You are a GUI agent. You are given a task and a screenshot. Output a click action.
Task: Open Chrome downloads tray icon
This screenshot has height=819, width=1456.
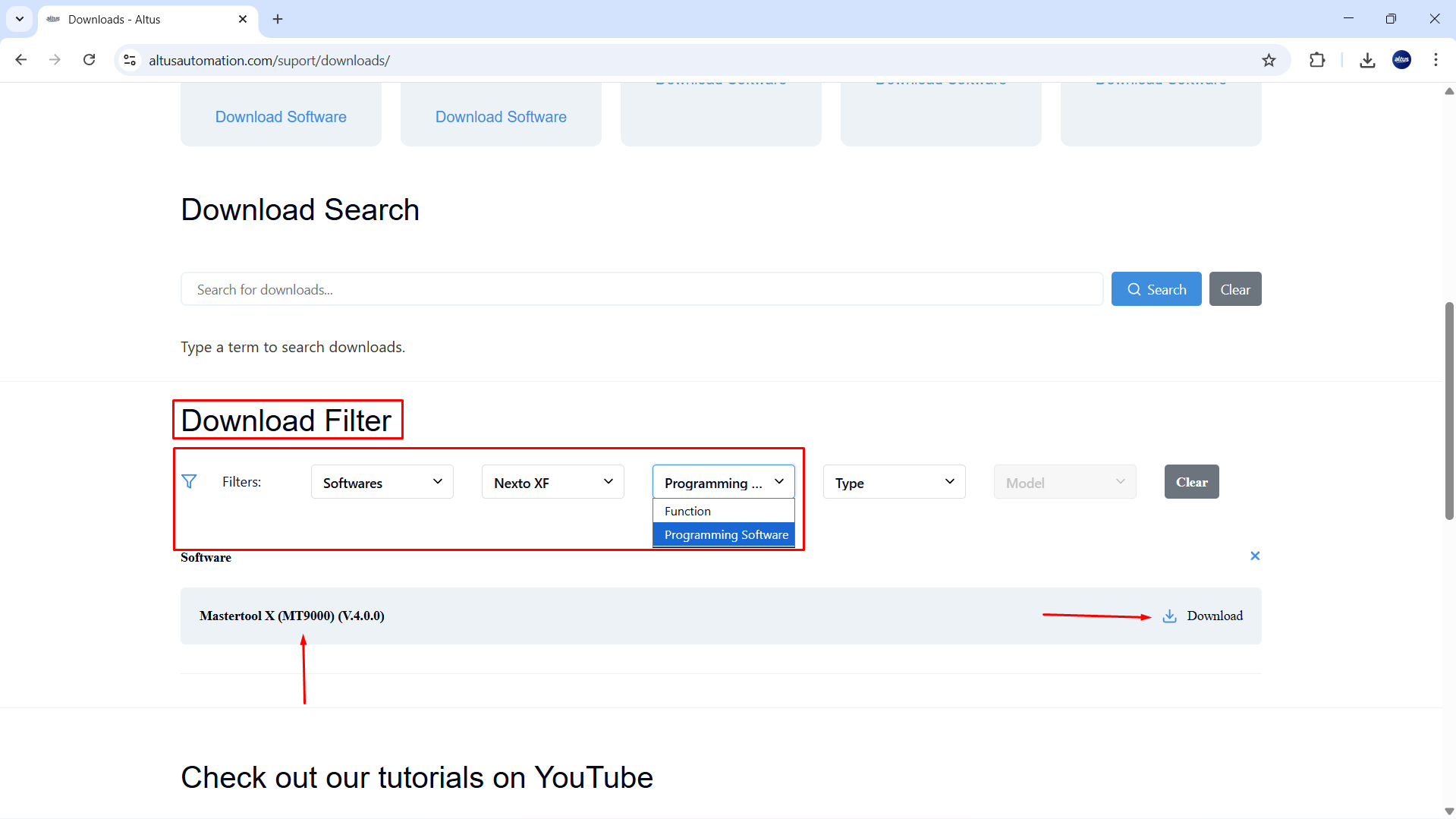point(1367,60)
